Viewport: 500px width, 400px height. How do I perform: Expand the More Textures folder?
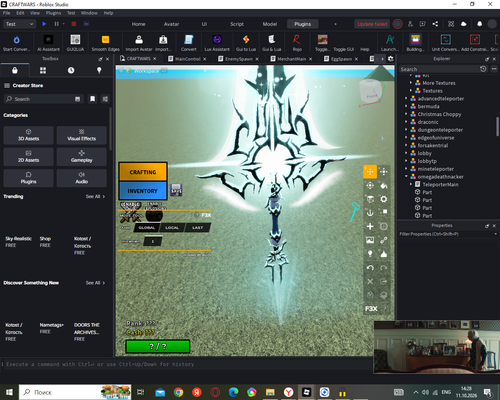(x=411, y=83)
